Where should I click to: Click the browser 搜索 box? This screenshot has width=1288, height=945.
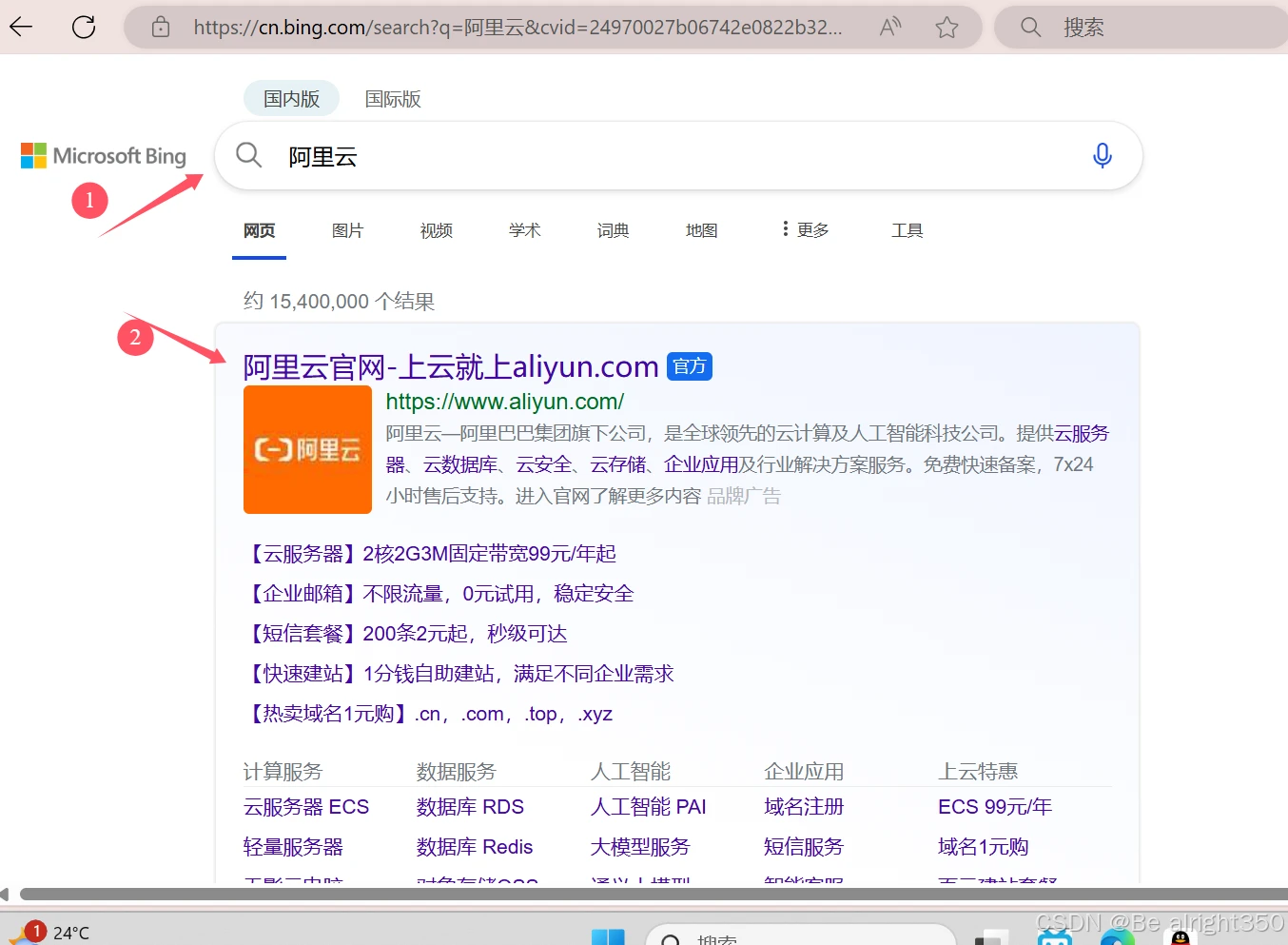[x=1142, y=27]
